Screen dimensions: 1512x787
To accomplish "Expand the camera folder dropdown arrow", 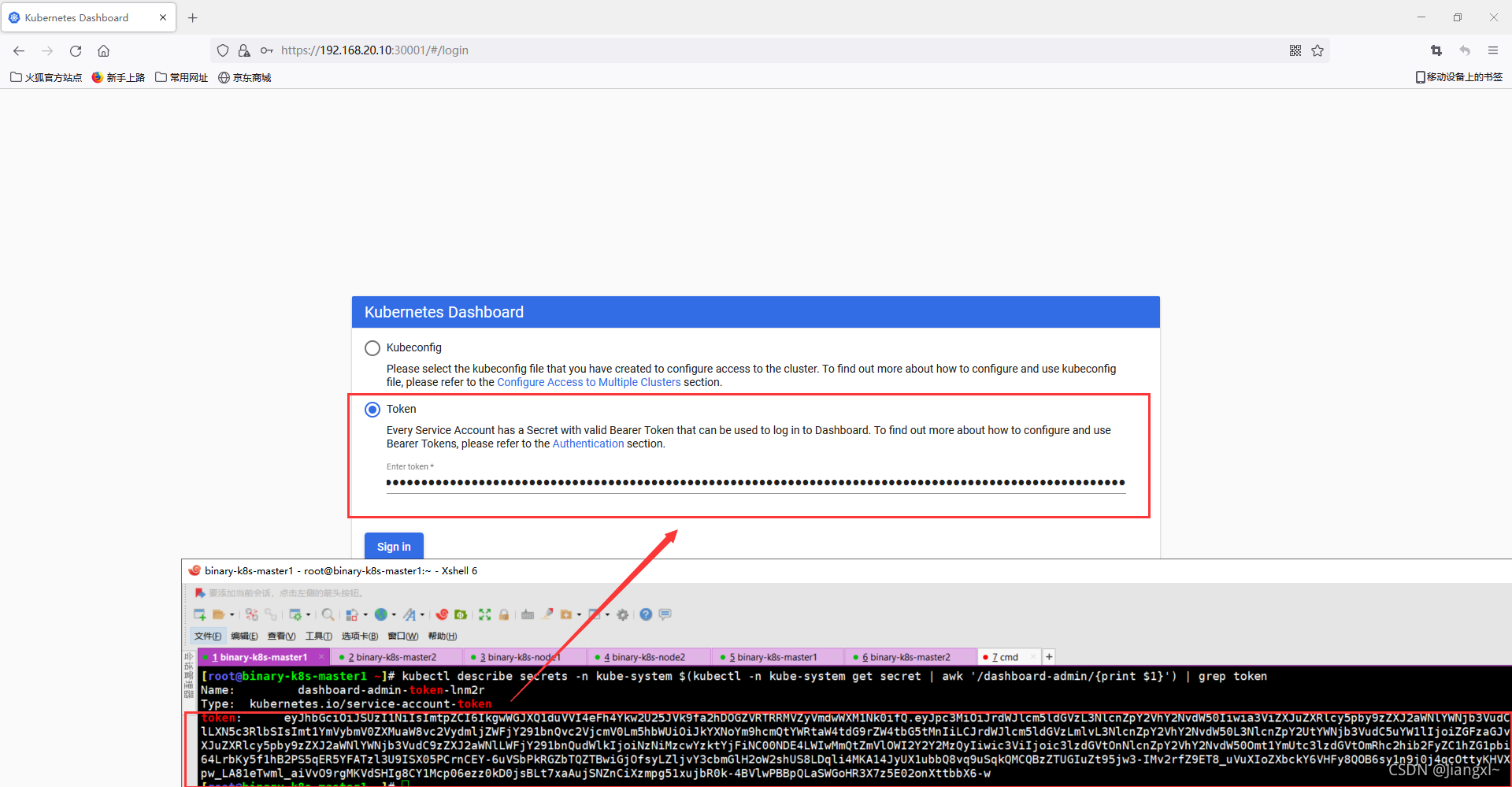I will (579, 614).
